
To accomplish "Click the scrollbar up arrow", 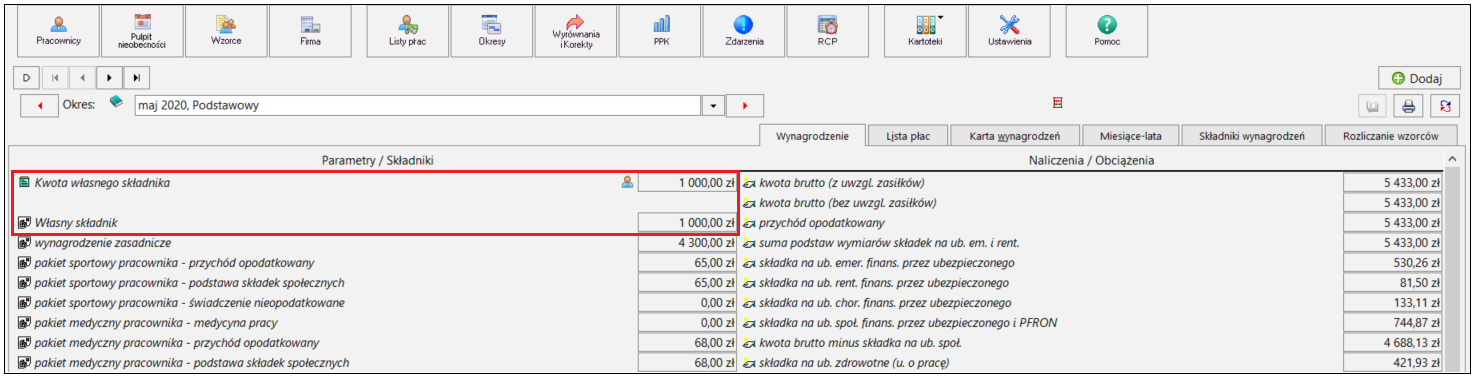I will click(1453, 160).
